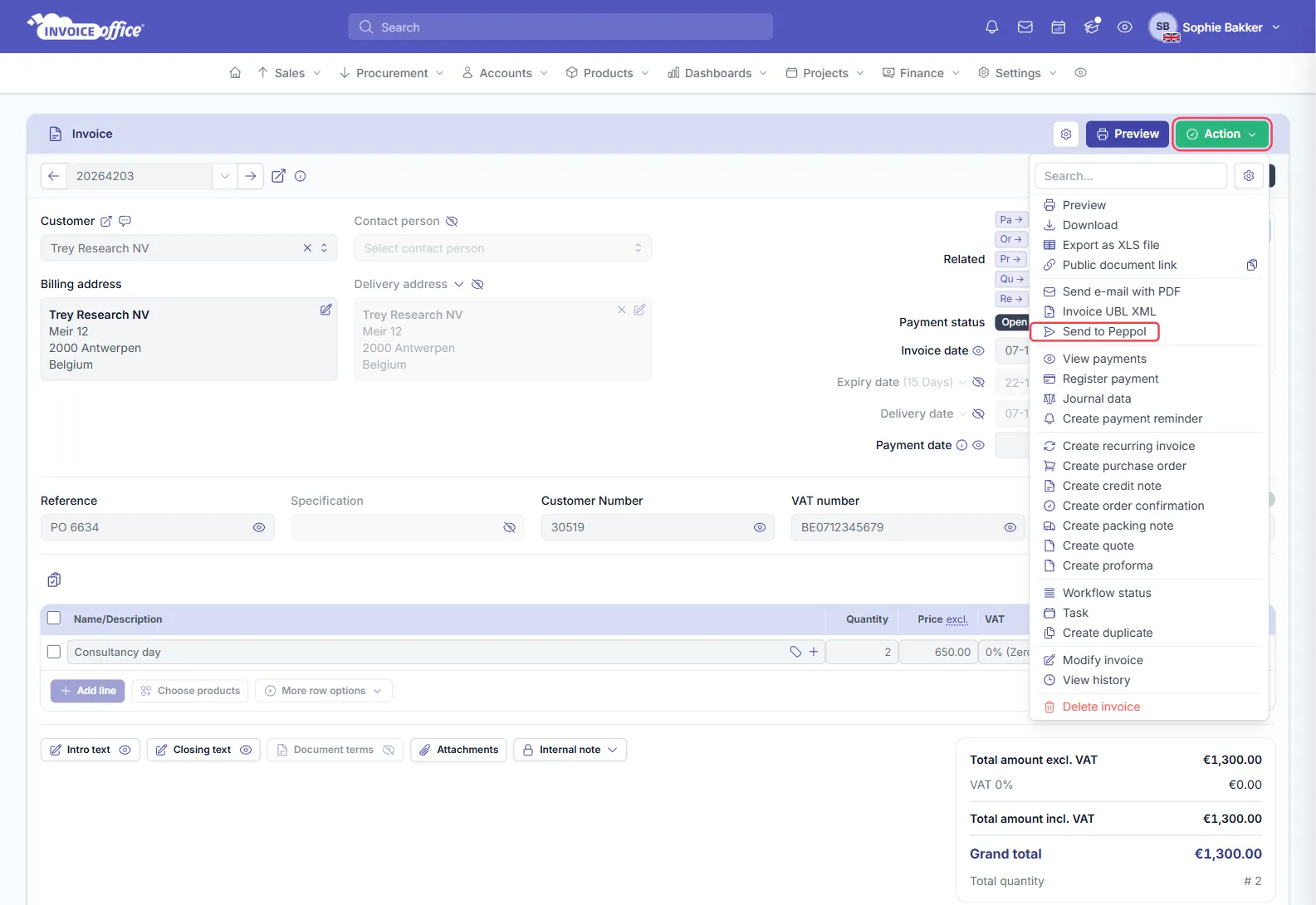Edit customer via icon beside Customer label
Screen dimensions: 1316x905
106,221
